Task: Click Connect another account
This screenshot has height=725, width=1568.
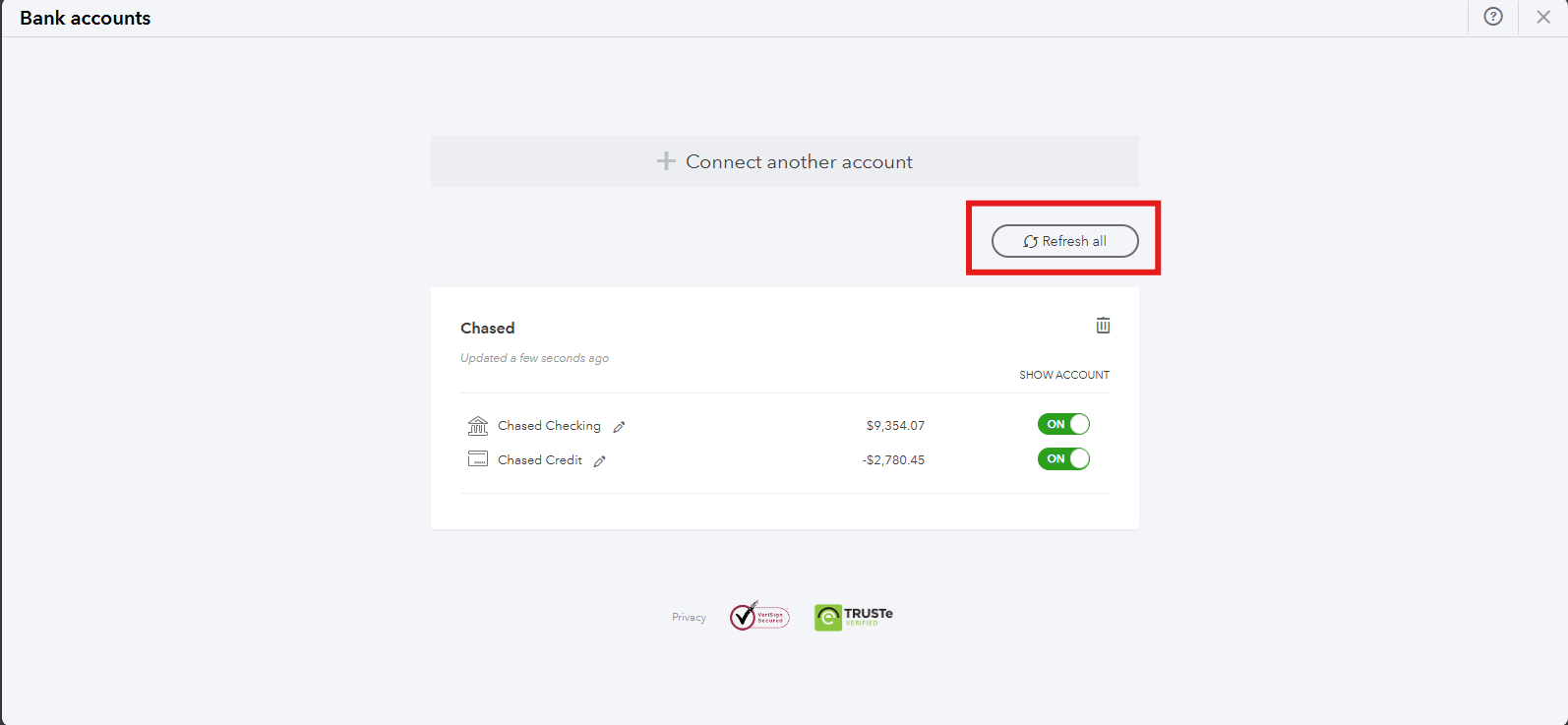Action: pos(785,161)
